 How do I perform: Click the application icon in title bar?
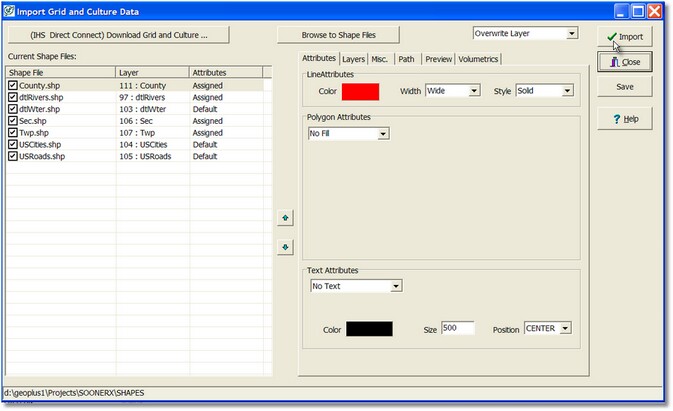[9, 11]
